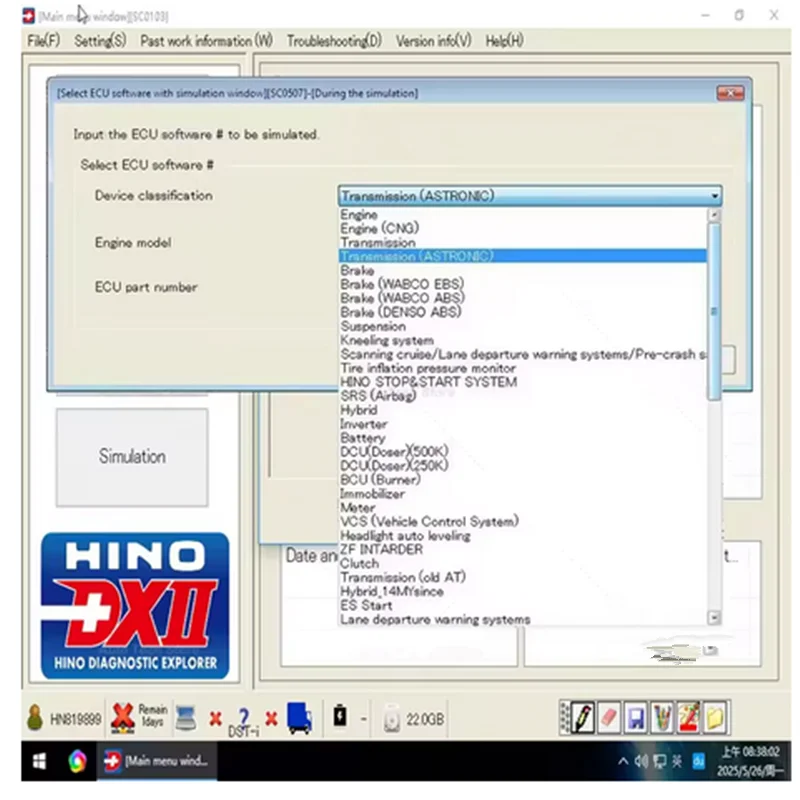Screen dimensions: 800x800
Task: Click the Simulation button
Action: pyautogui.click(x=132, y=457)
